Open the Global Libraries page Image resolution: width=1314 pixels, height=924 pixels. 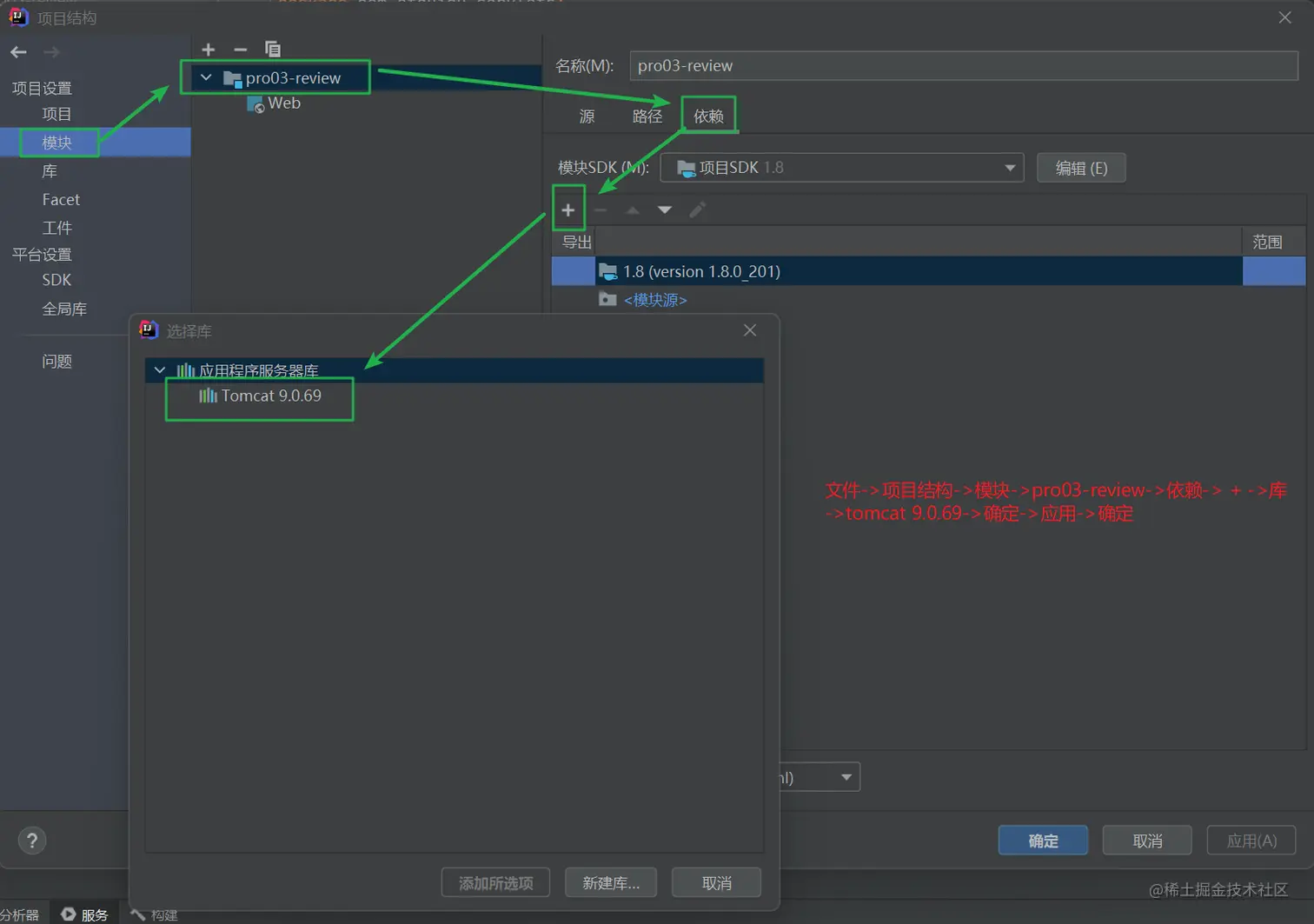(x=64, y=309)
